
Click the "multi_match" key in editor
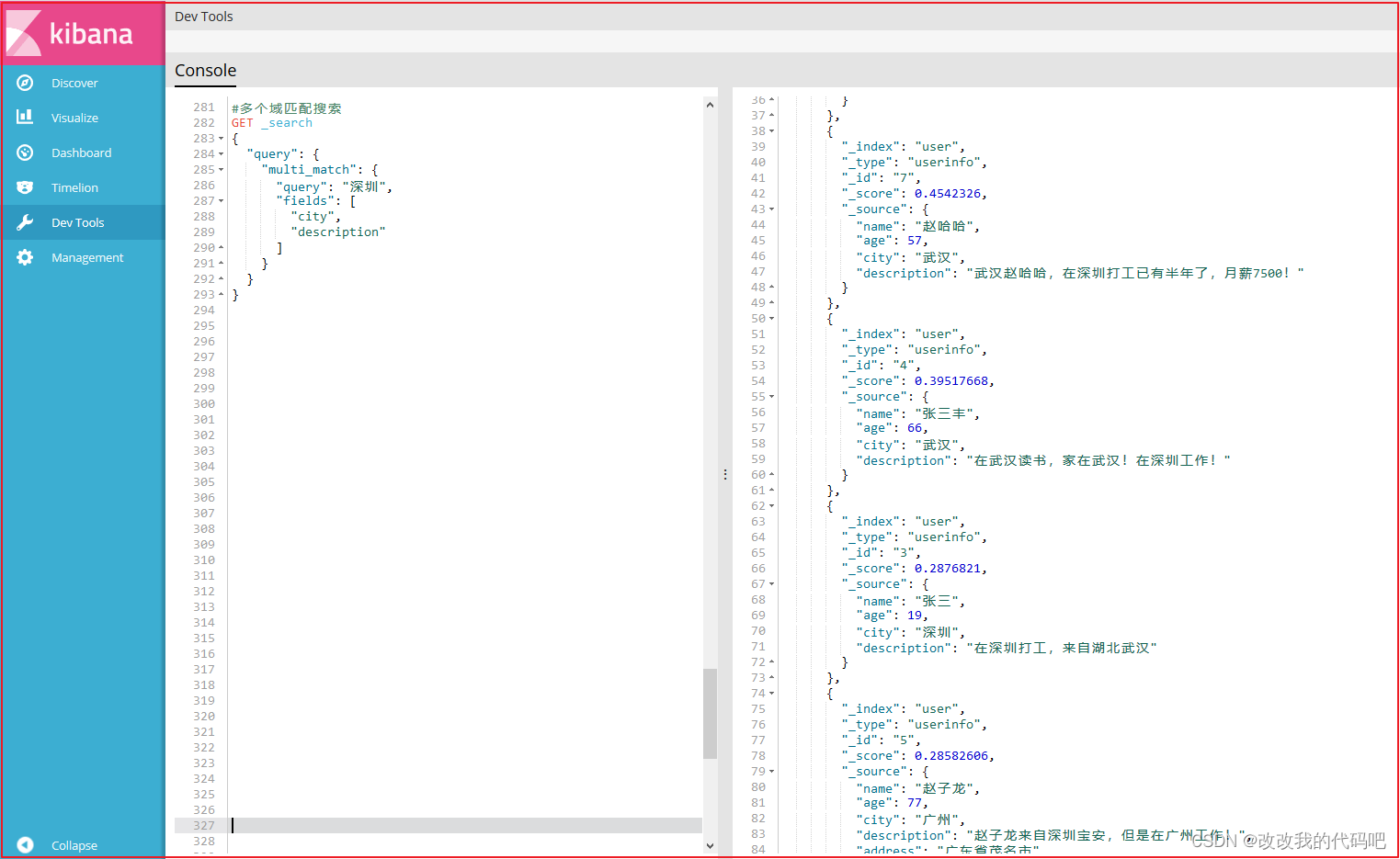309,170
